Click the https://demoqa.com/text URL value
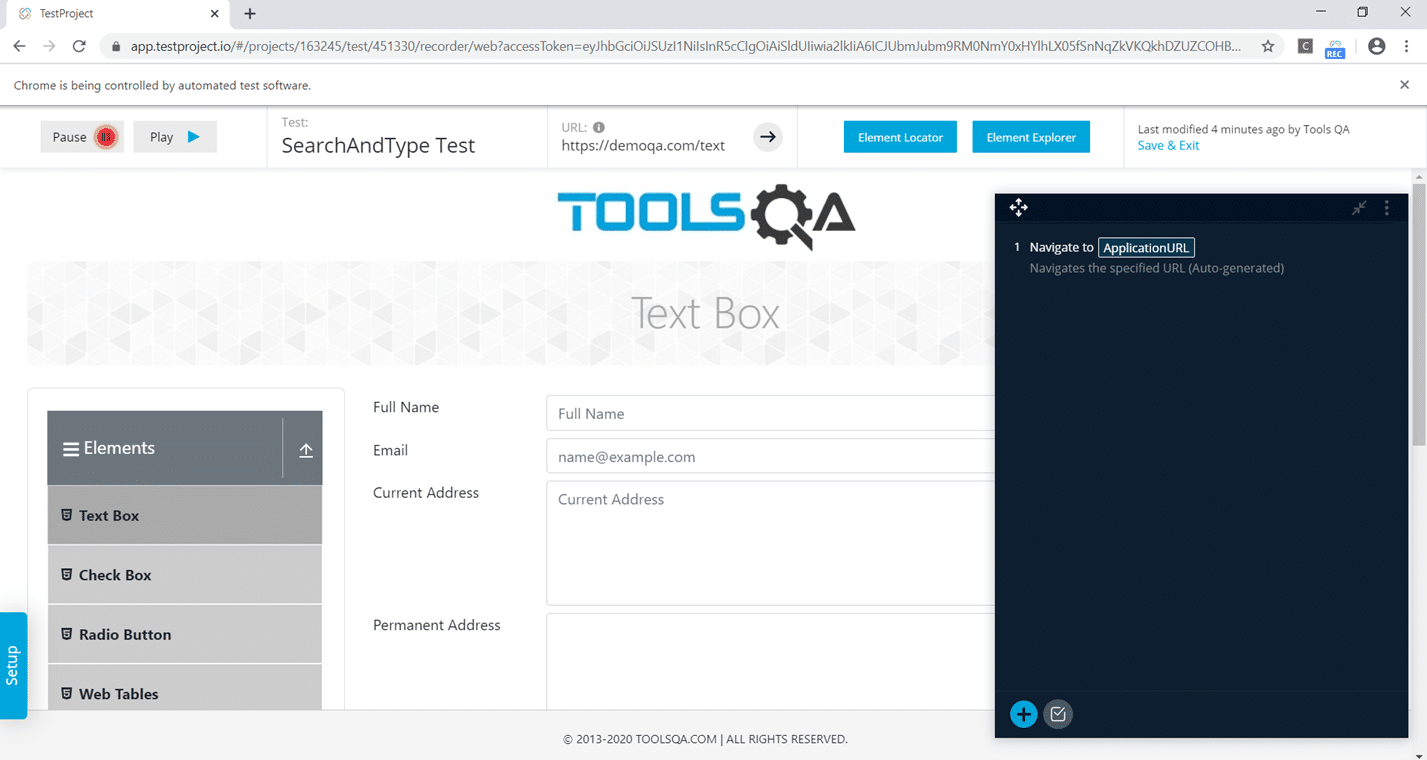 (643, 145)
